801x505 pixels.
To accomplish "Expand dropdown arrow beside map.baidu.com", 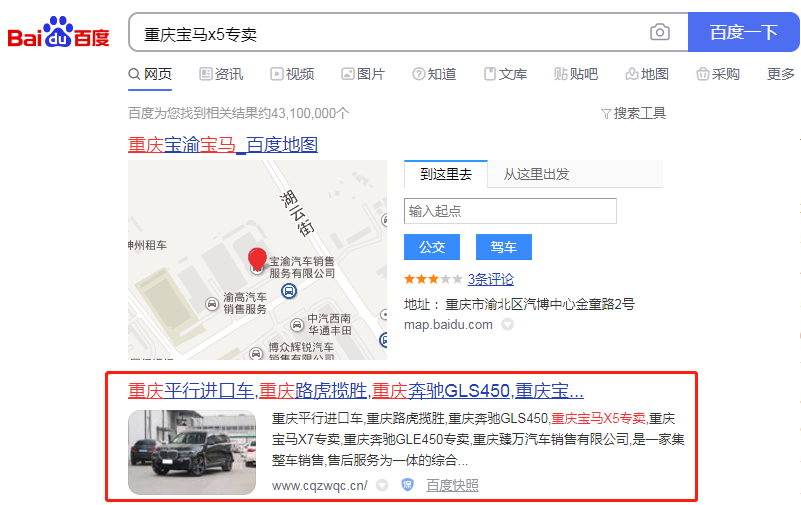I will tap(507, 324).
